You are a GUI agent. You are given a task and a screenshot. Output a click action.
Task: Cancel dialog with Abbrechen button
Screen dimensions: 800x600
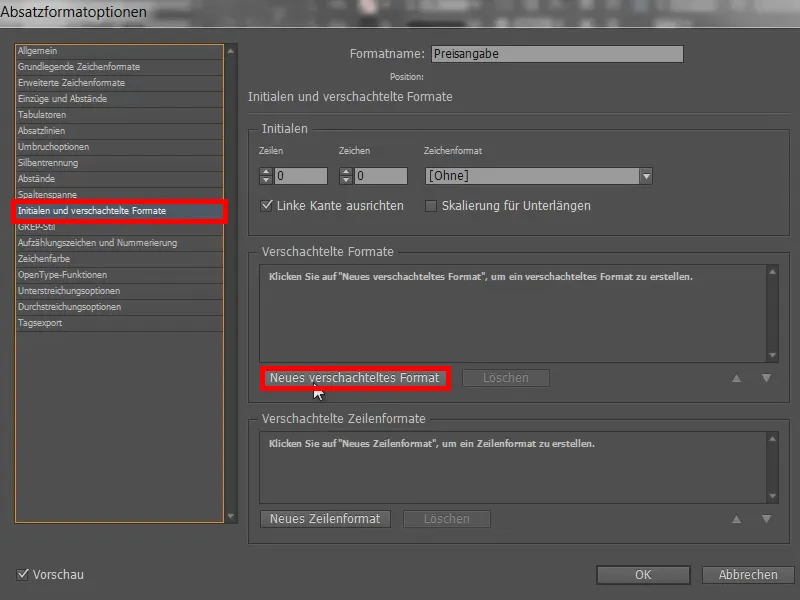[748, 575]
